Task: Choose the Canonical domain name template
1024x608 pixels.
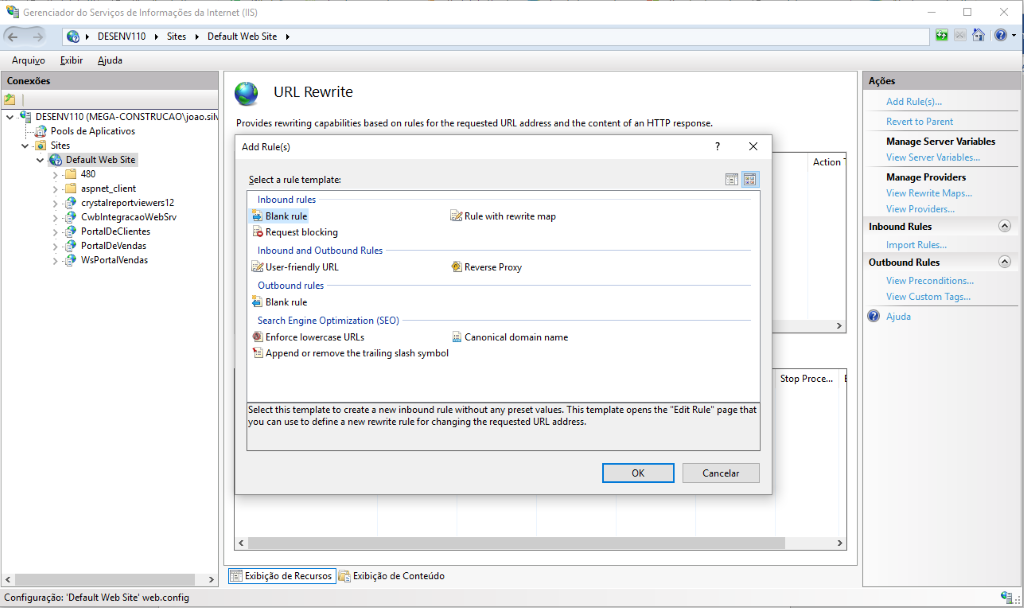Action: coord(515,337)
